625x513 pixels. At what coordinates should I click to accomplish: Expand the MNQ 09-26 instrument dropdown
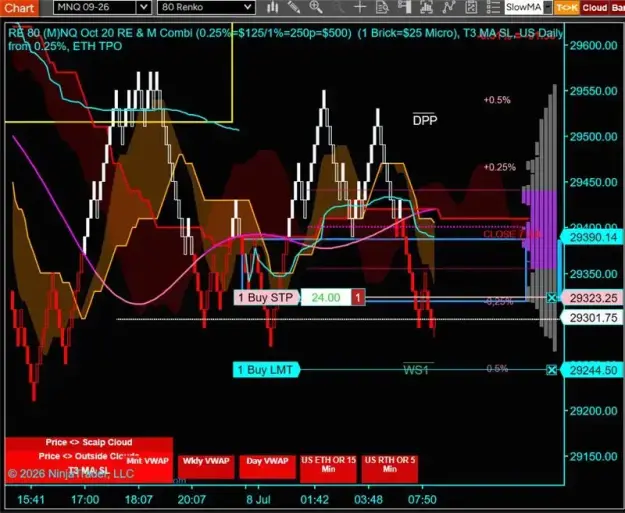click(144, 7)
